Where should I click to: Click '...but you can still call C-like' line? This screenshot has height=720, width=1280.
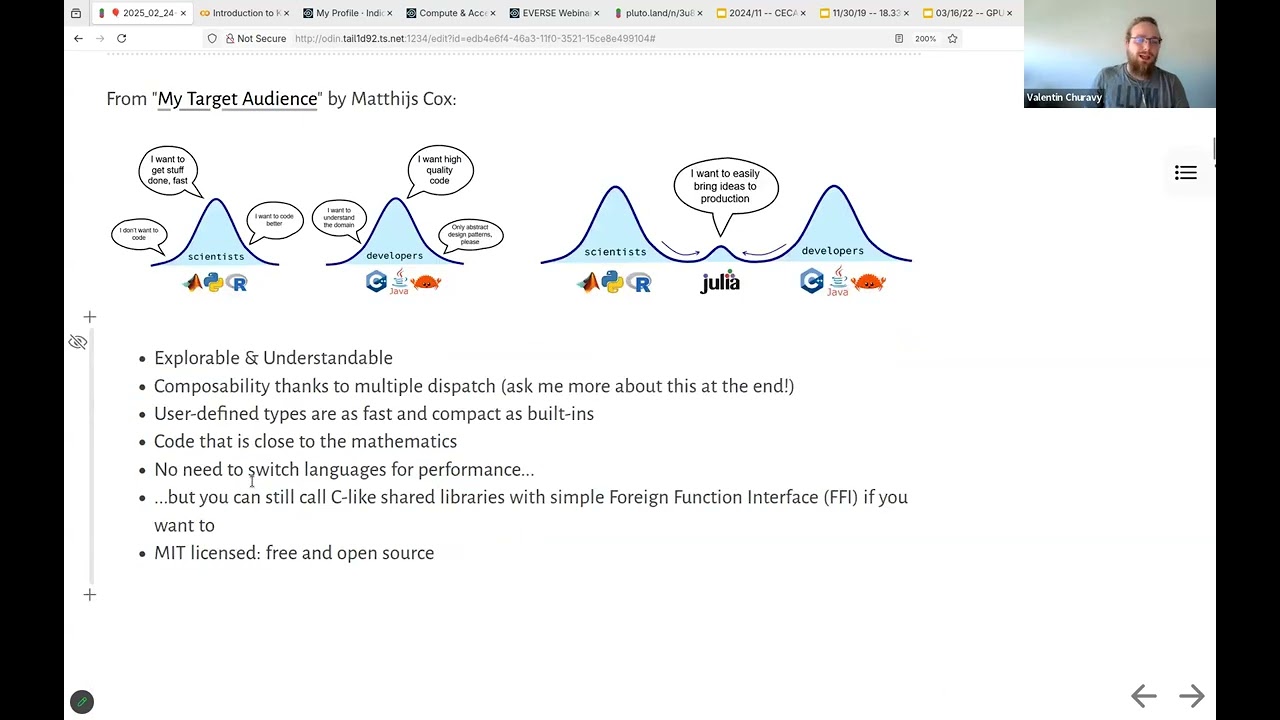(531, 511)
